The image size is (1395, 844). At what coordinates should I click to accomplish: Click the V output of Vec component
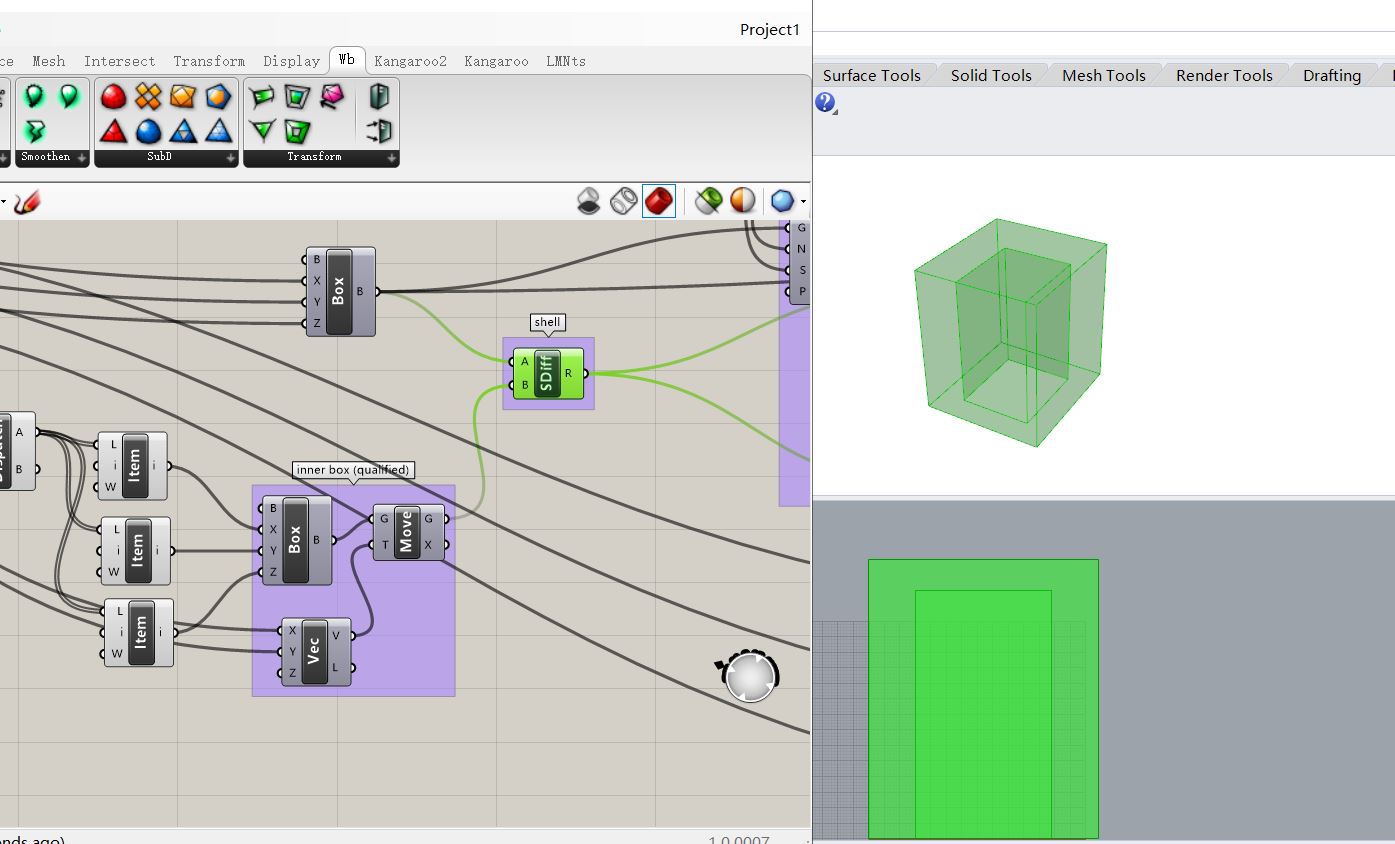click(x=336, y=635)
